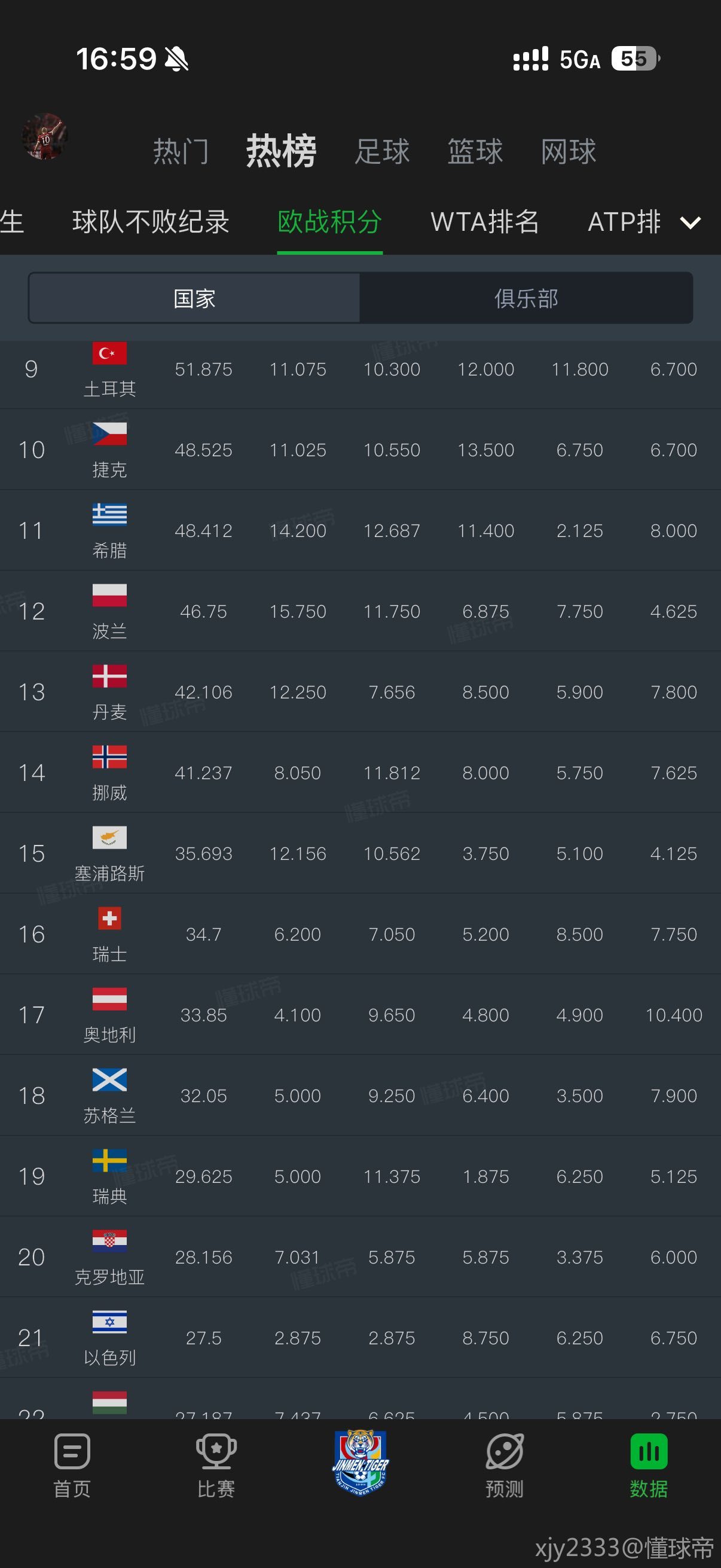Switch to the 足球 tab
721x1568 pixels.
(382, 151)
